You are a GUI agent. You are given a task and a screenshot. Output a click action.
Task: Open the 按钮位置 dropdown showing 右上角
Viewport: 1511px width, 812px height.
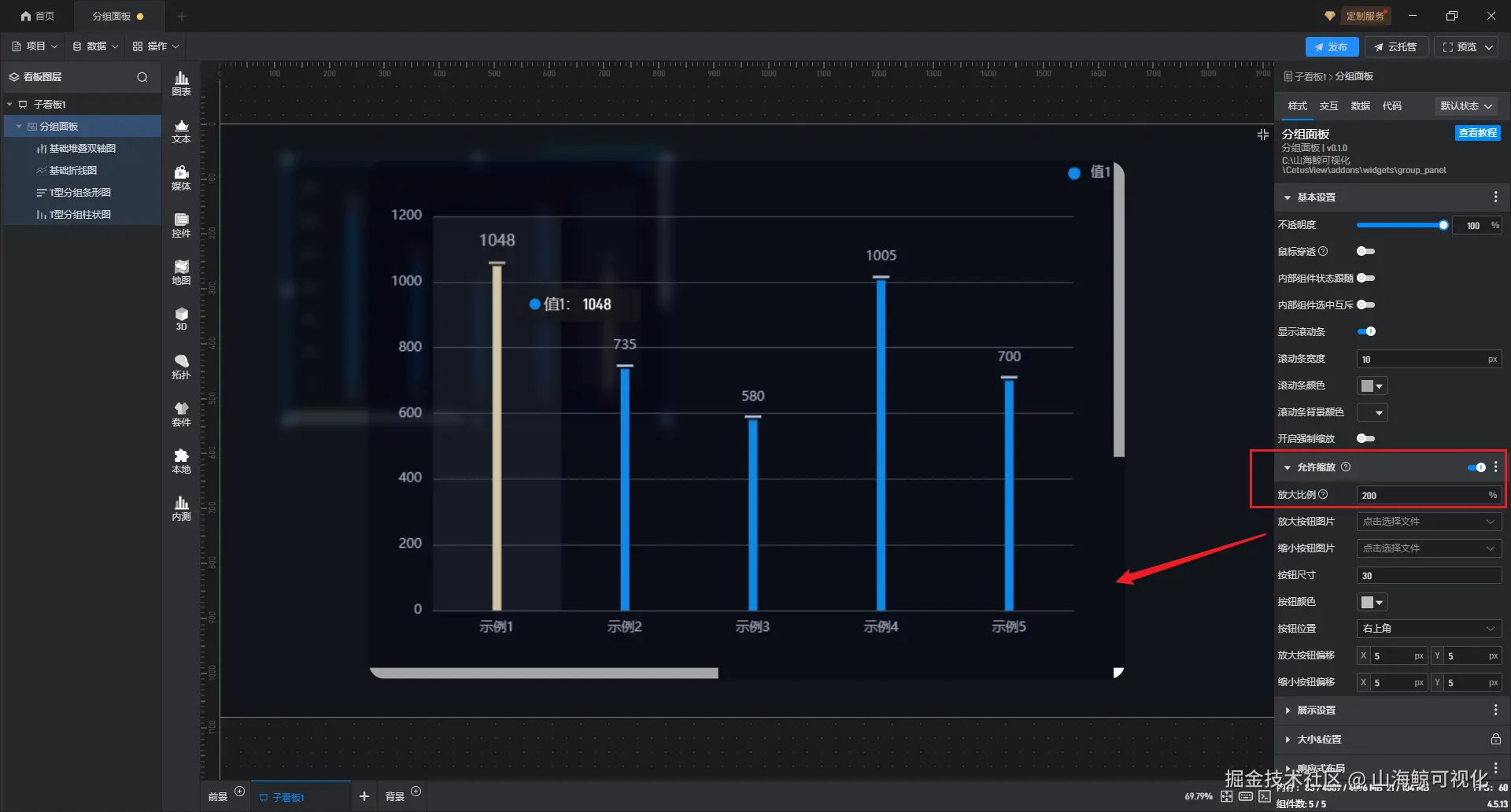point(1429,629)
